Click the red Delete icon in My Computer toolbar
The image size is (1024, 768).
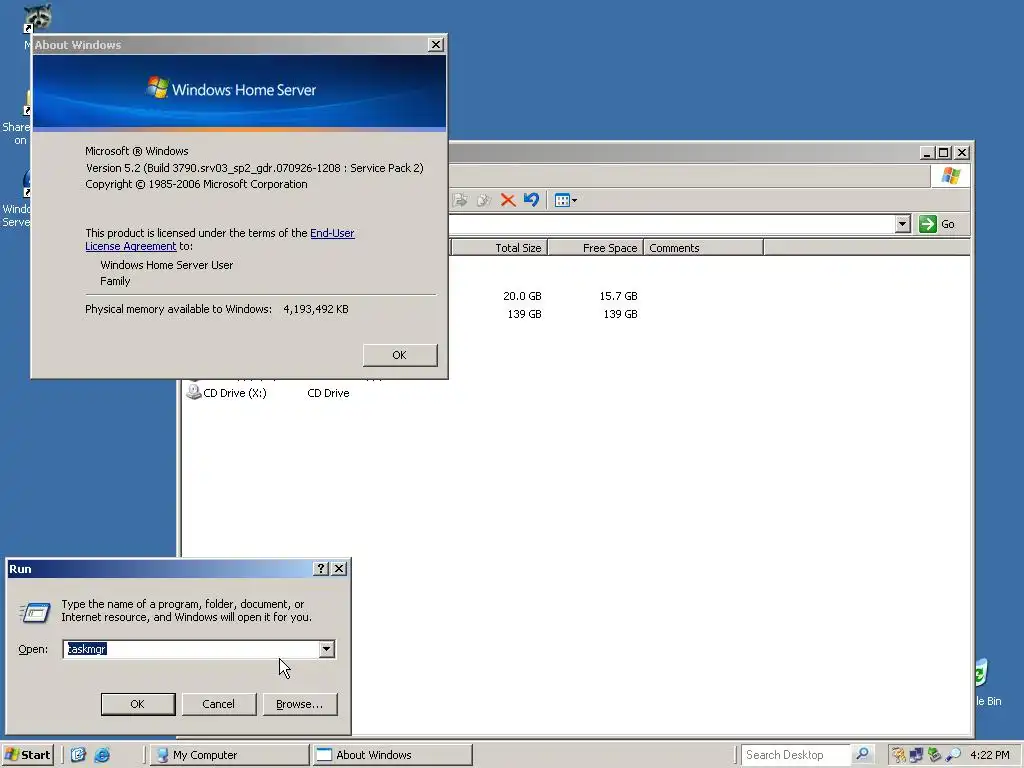507,200
